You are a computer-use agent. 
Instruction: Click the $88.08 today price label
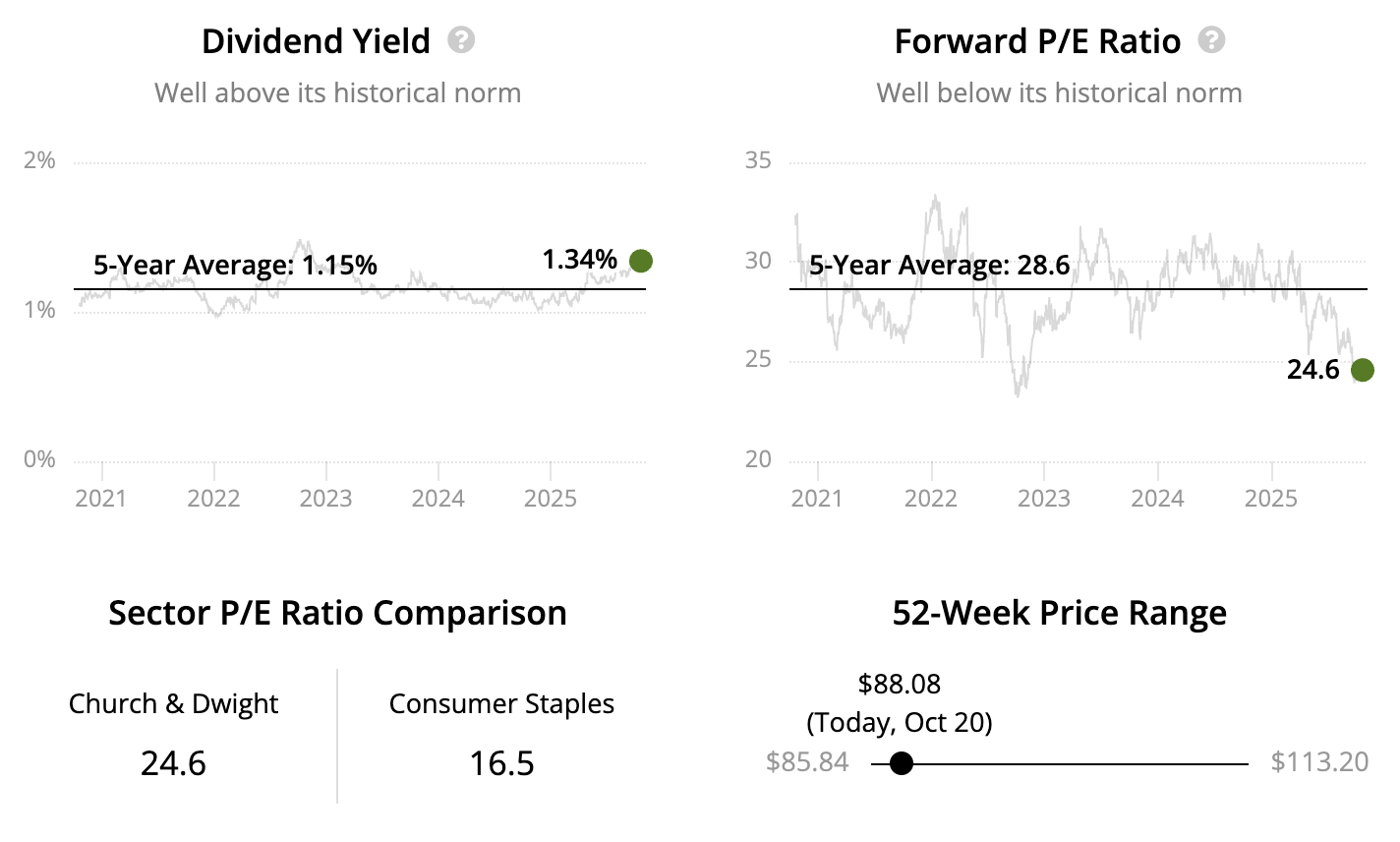coord(900,684)
